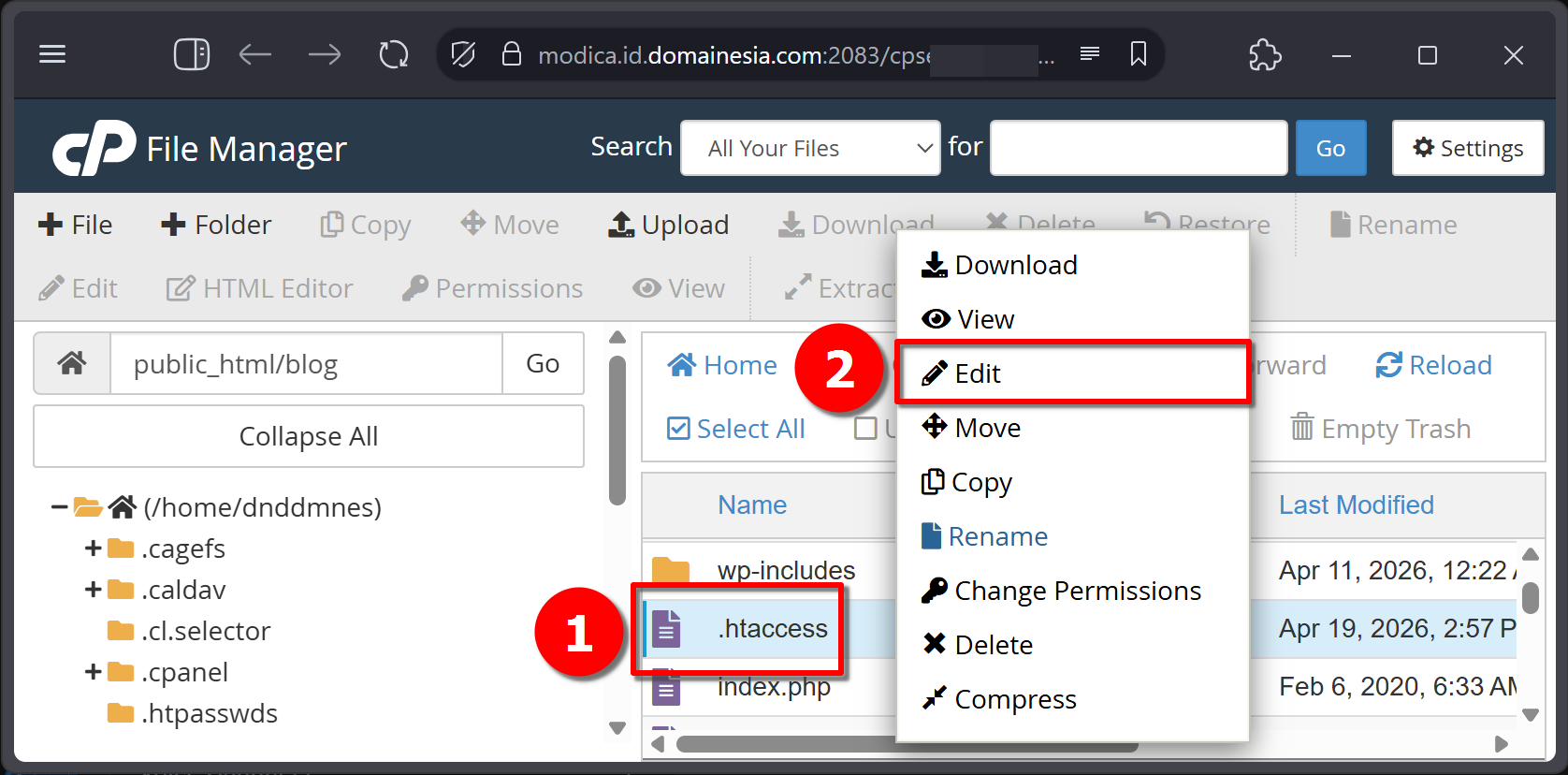Open the All Your Files search dropdown
Screen dimensions: 1568x775
(810, 148)
